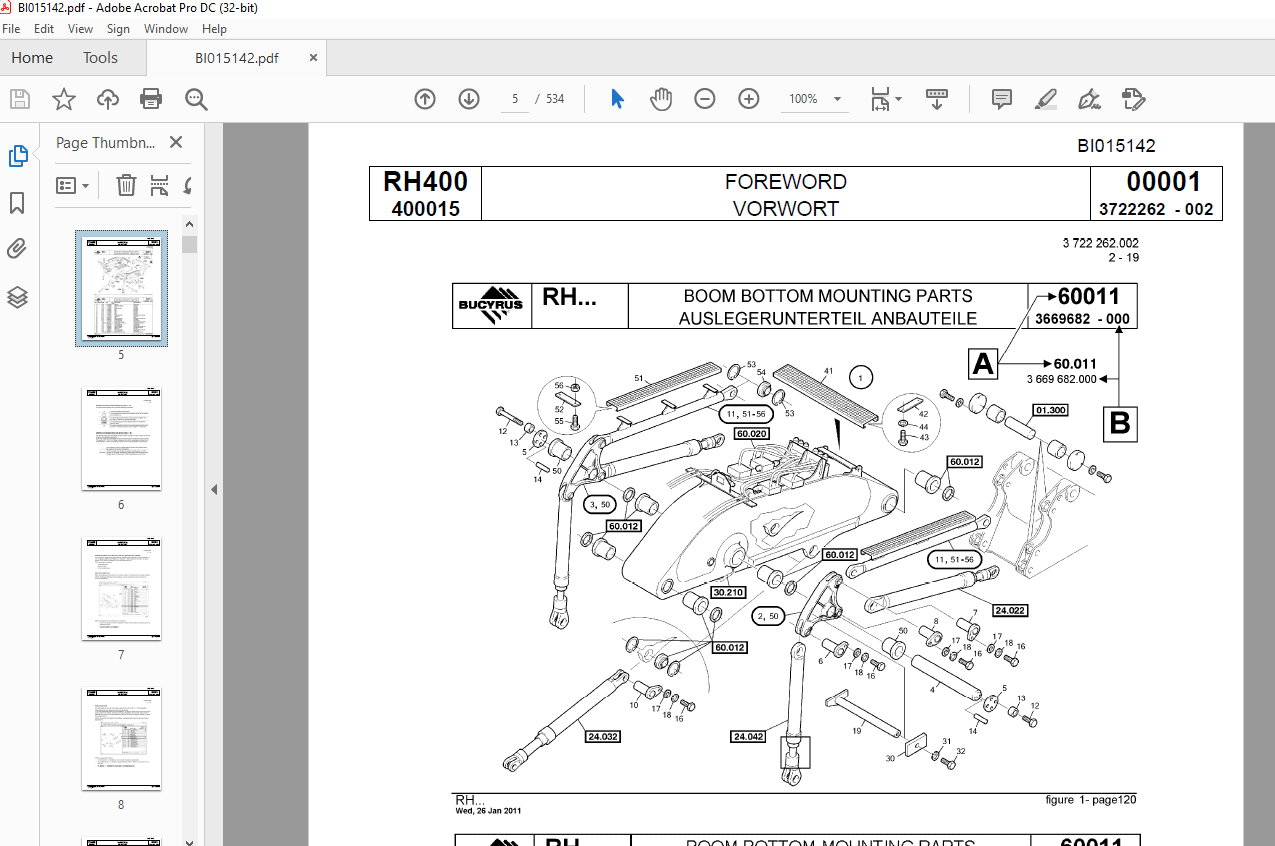
Task: Click the 01.300 part label in diagram
Action: coord(1050,410)
